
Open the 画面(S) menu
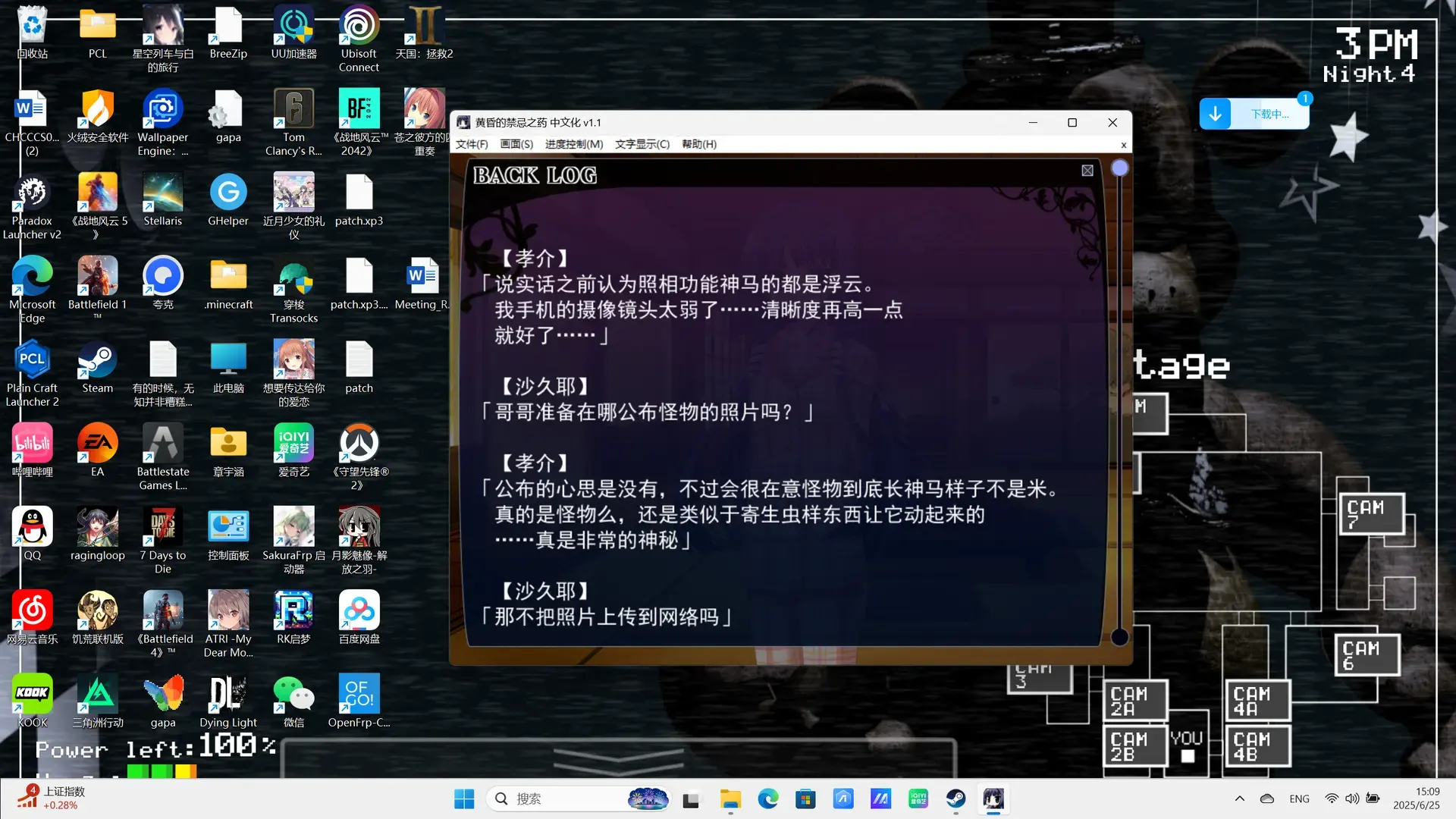pyautogui.click(x=516, y=144)
